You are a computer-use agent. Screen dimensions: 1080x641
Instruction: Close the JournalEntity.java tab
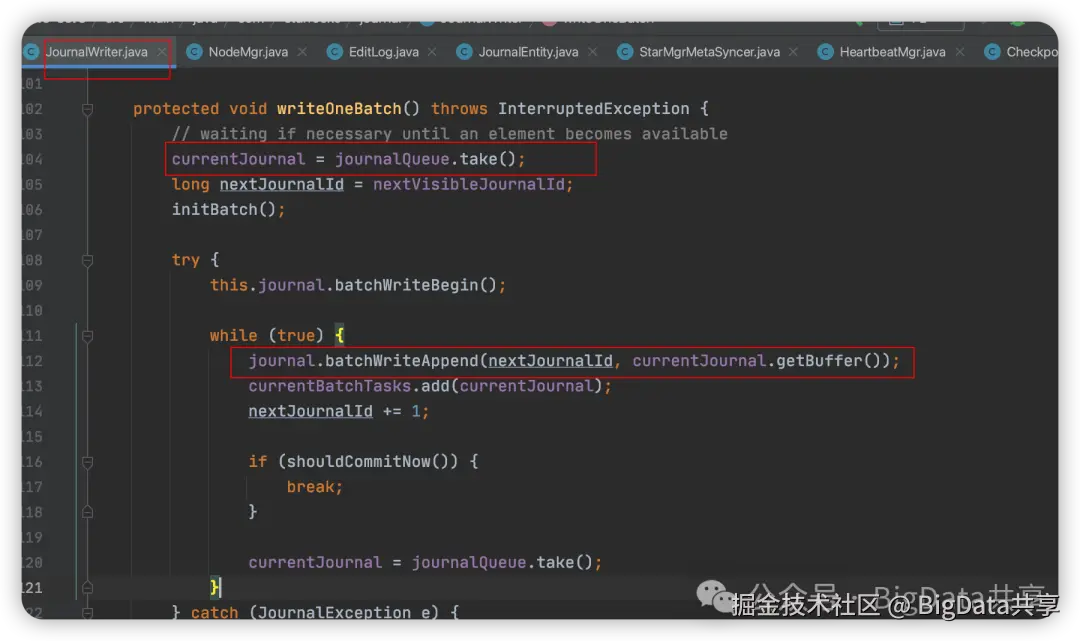pyautogui.click(x=592, y=52)
